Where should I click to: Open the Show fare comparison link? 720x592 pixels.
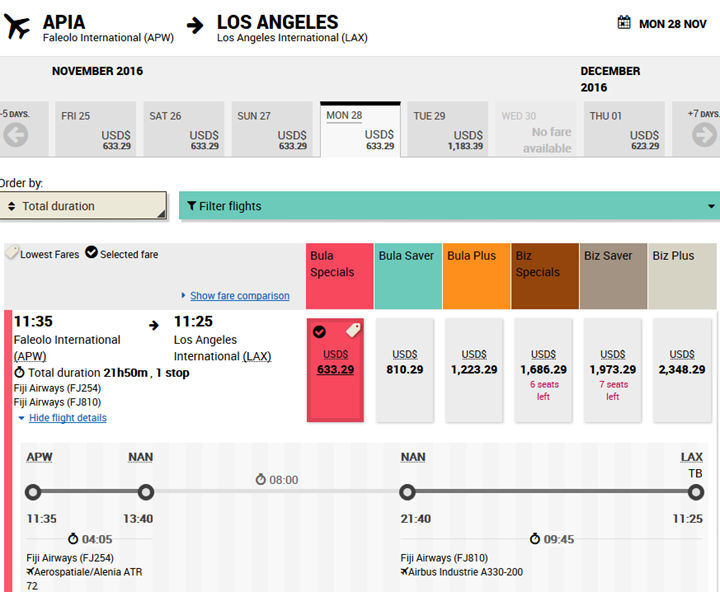click(239, 296)
